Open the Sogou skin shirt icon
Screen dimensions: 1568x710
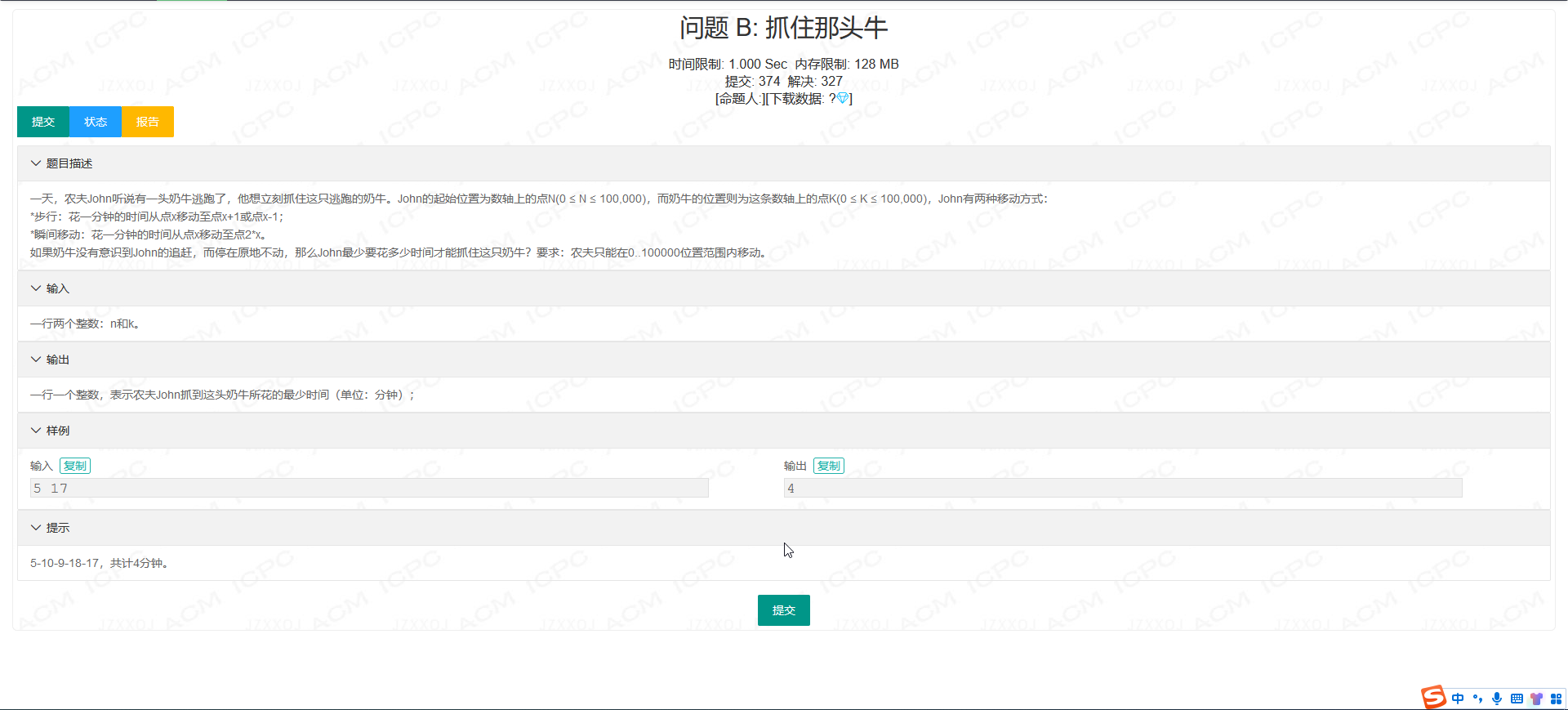click(x=1536, y=699)
